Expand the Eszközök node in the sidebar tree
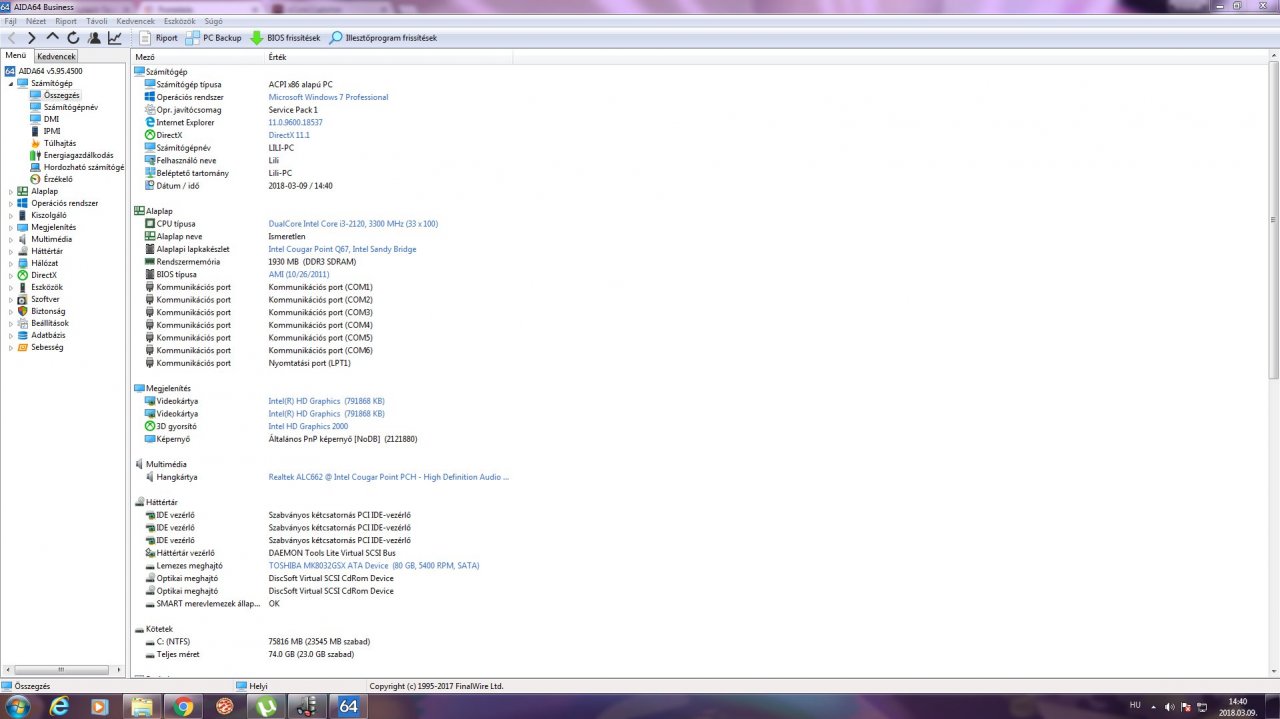The height and width of the screenshot is (719, 1280). (11, 287)
